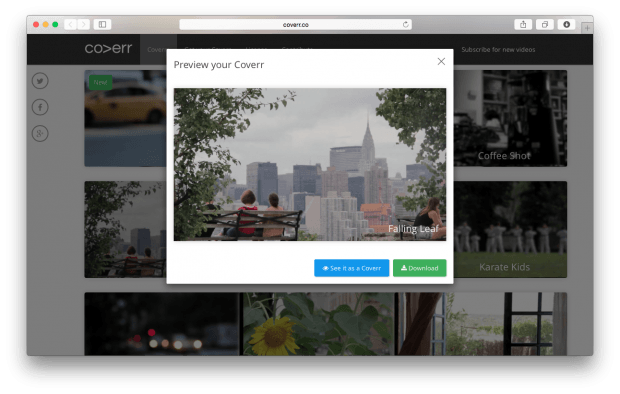Click the green Download button

tap(420, 268)
